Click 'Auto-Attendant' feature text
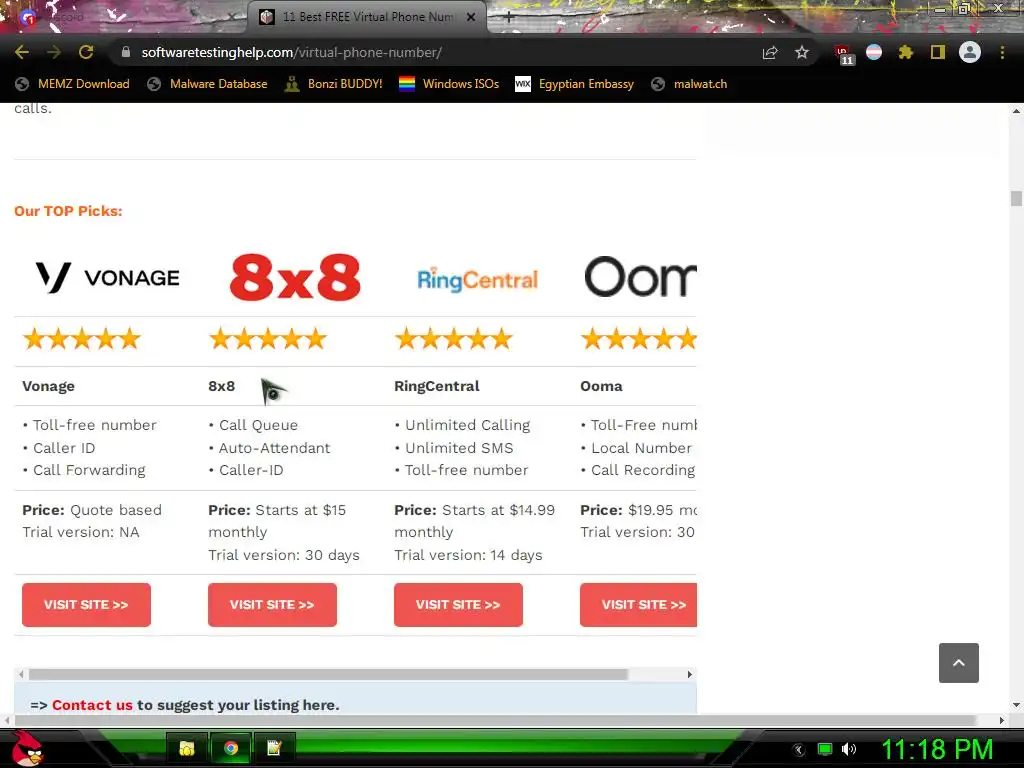 (x=274, y=448)
